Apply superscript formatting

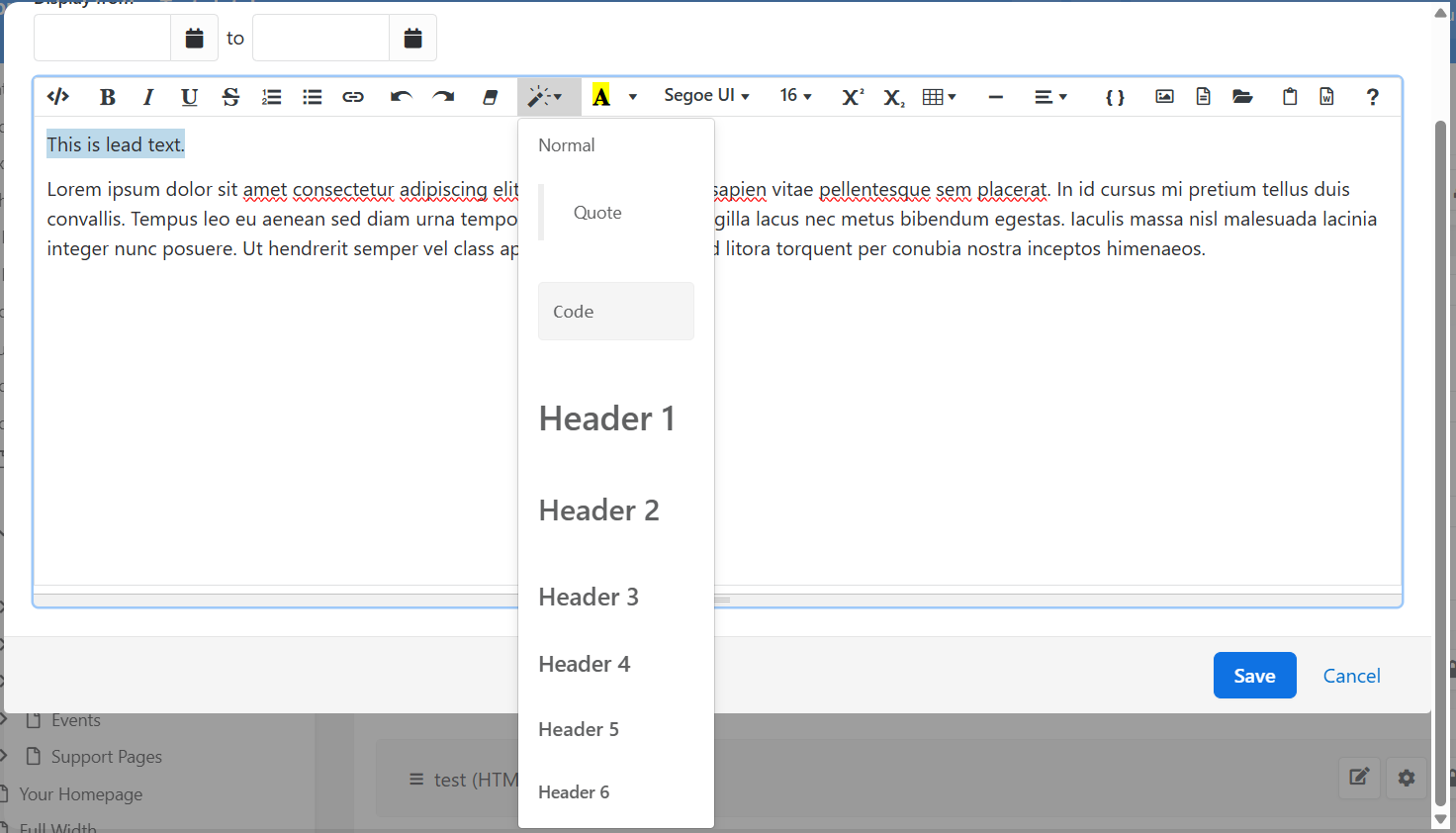pyautogui.click(x=852, y=96)
